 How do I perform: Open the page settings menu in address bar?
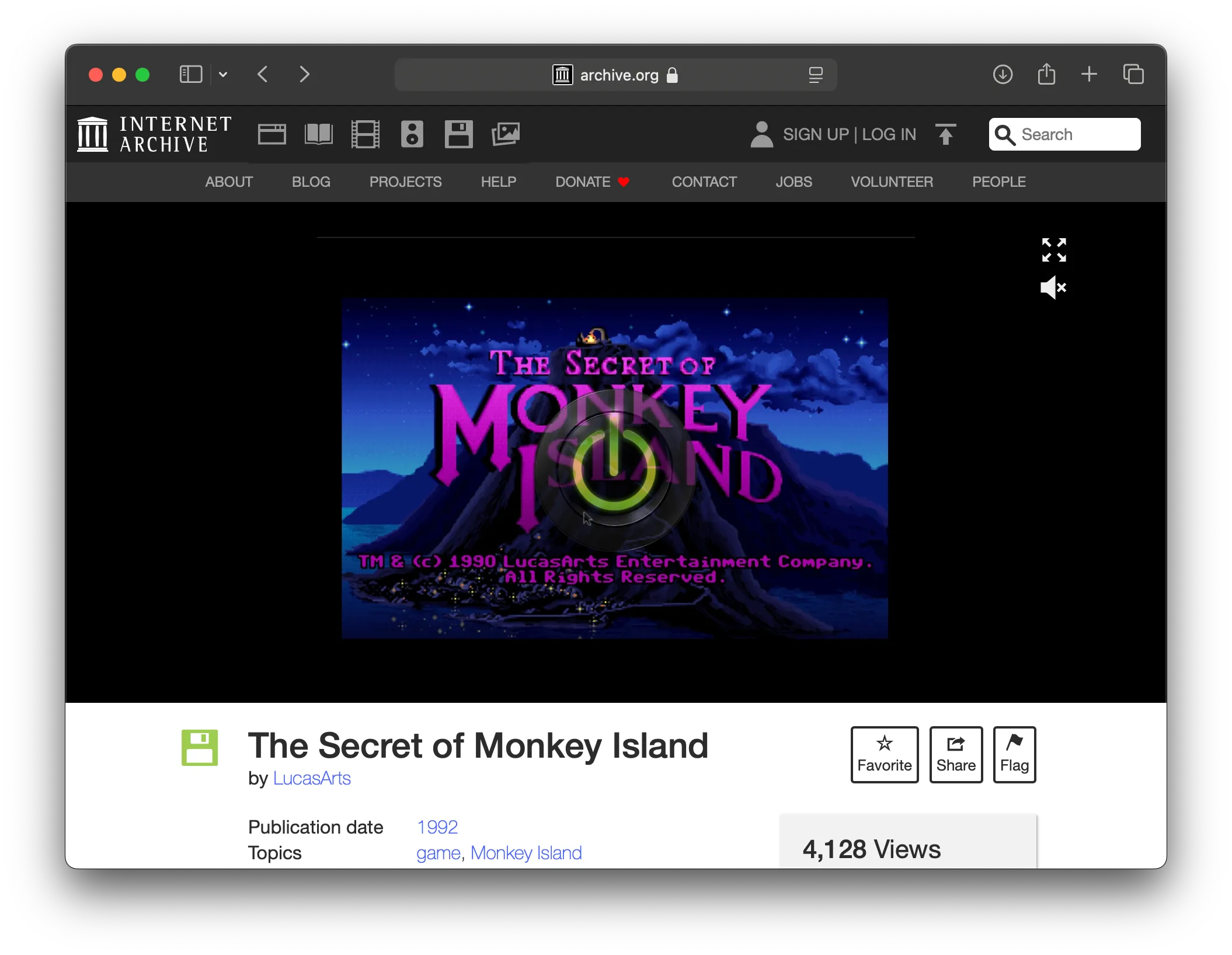tap(815, 74)
